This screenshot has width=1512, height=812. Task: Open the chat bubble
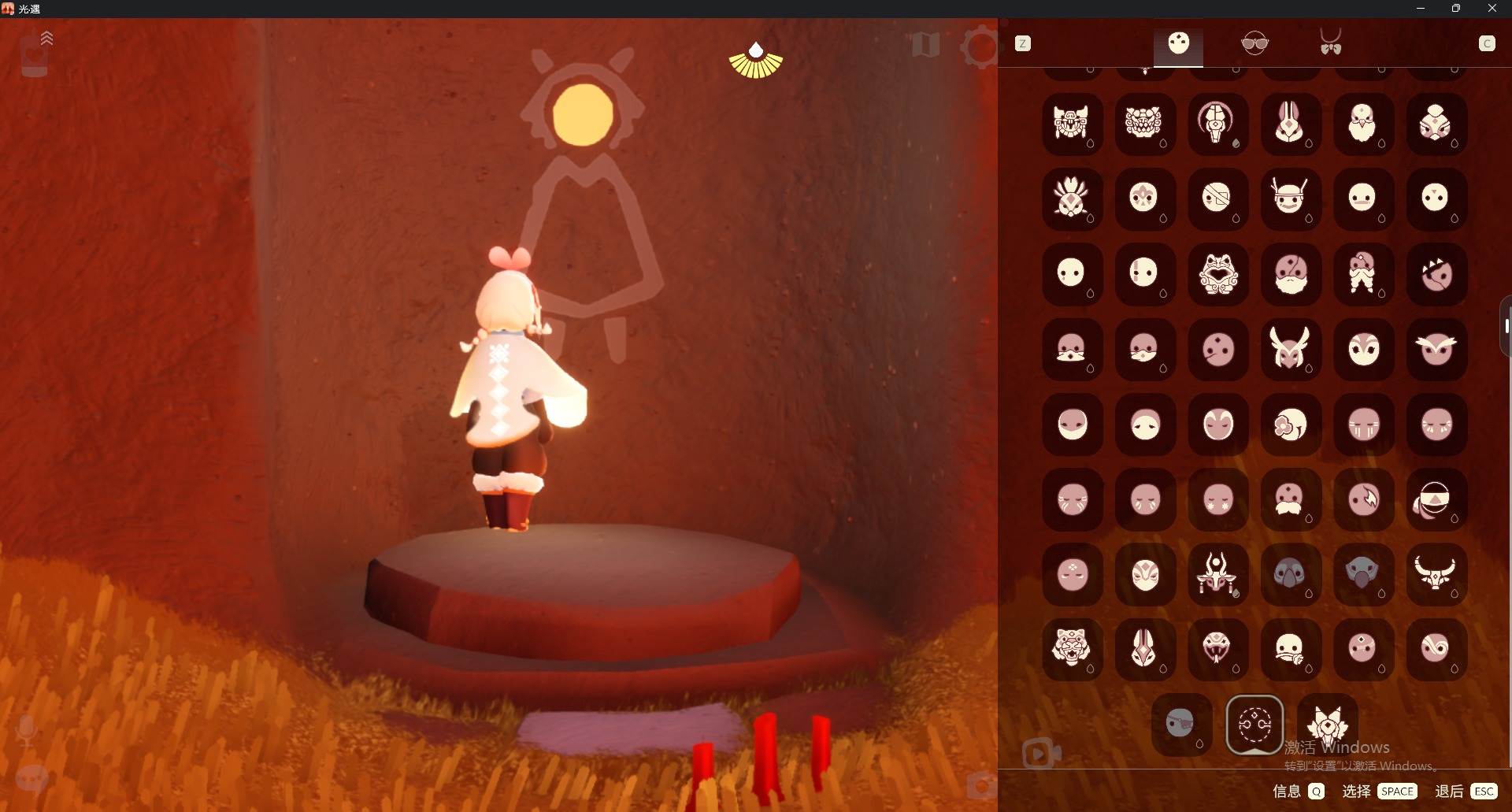pyautogui.click(x=32, y=779)
